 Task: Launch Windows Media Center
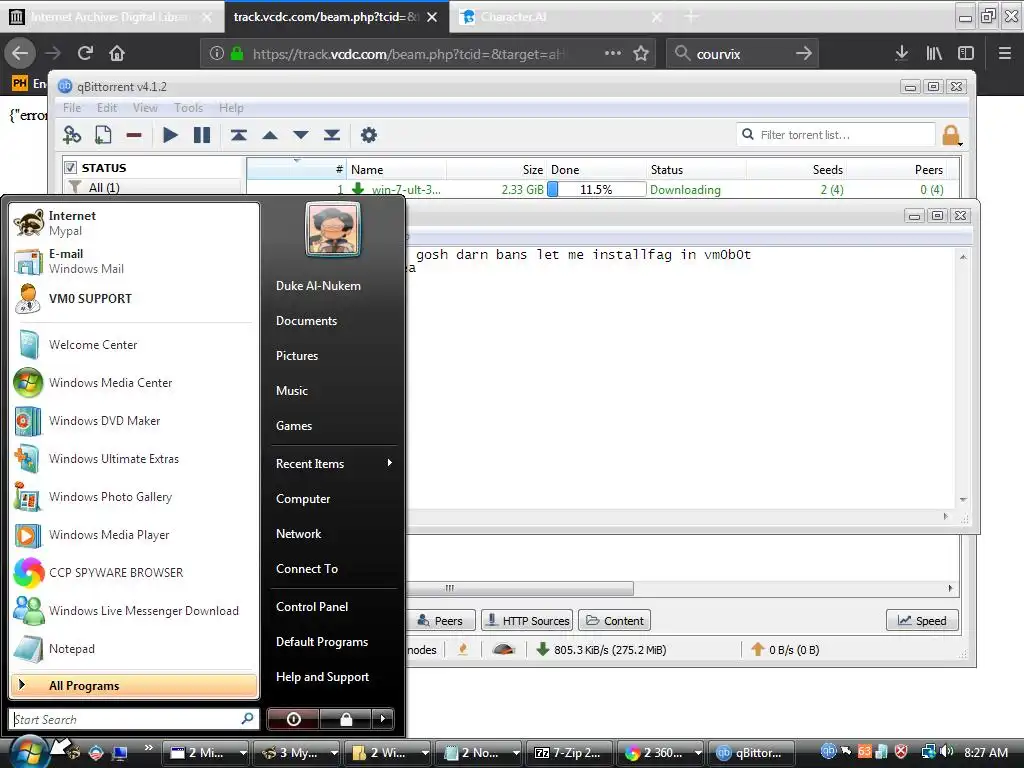(133, 383)
